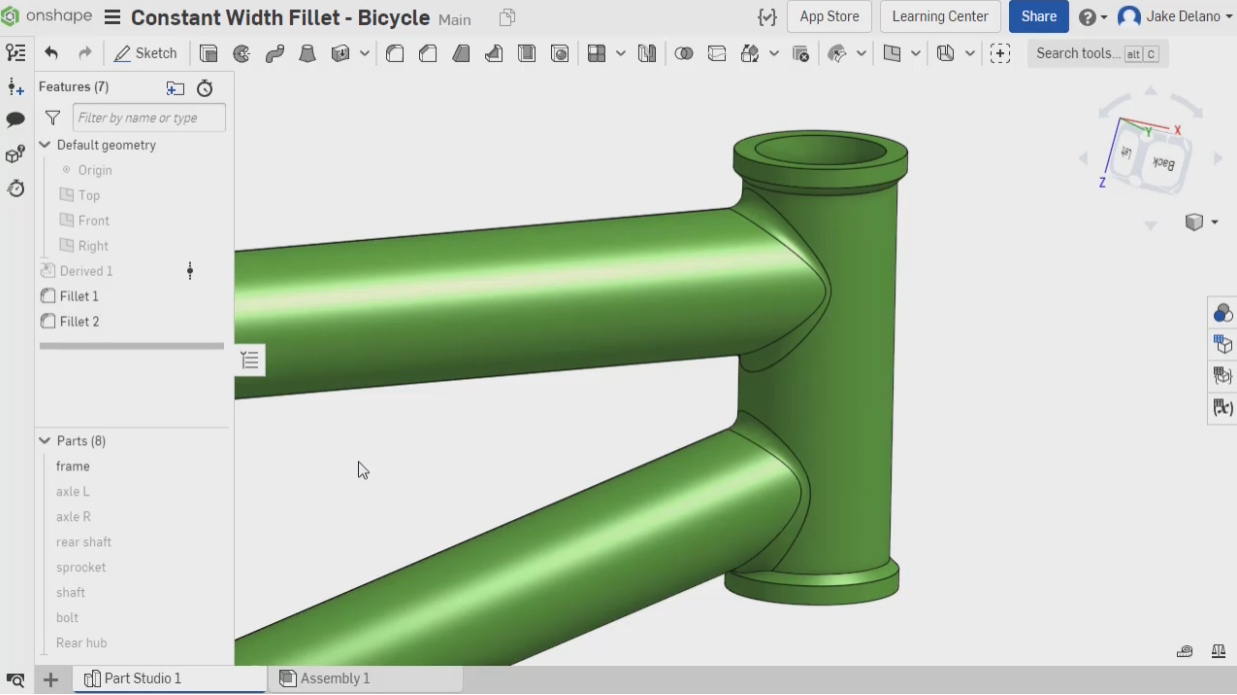Image resolution: width=1237 pixels, height=695 pixels.
Task: Open the Transform tool dropdown arrow
Action: click(773, 54)
